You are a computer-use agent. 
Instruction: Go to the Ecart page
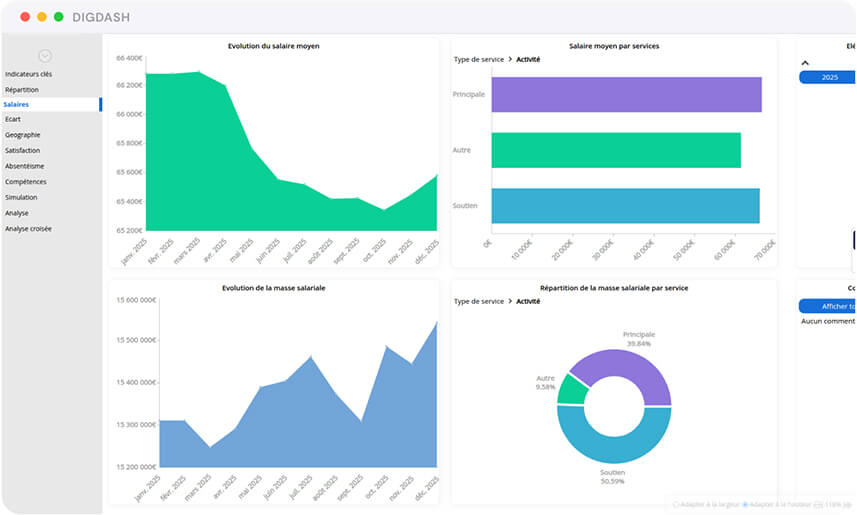click(x=13, y=119)
